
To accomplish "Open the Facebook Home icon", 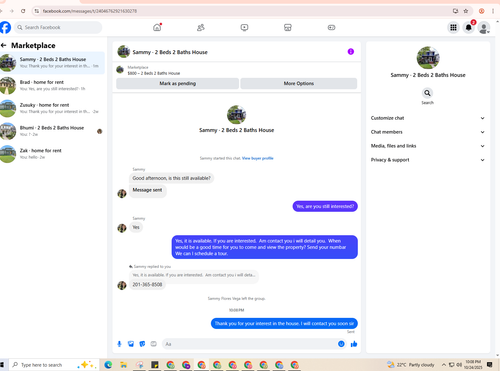I will [157, 27].
